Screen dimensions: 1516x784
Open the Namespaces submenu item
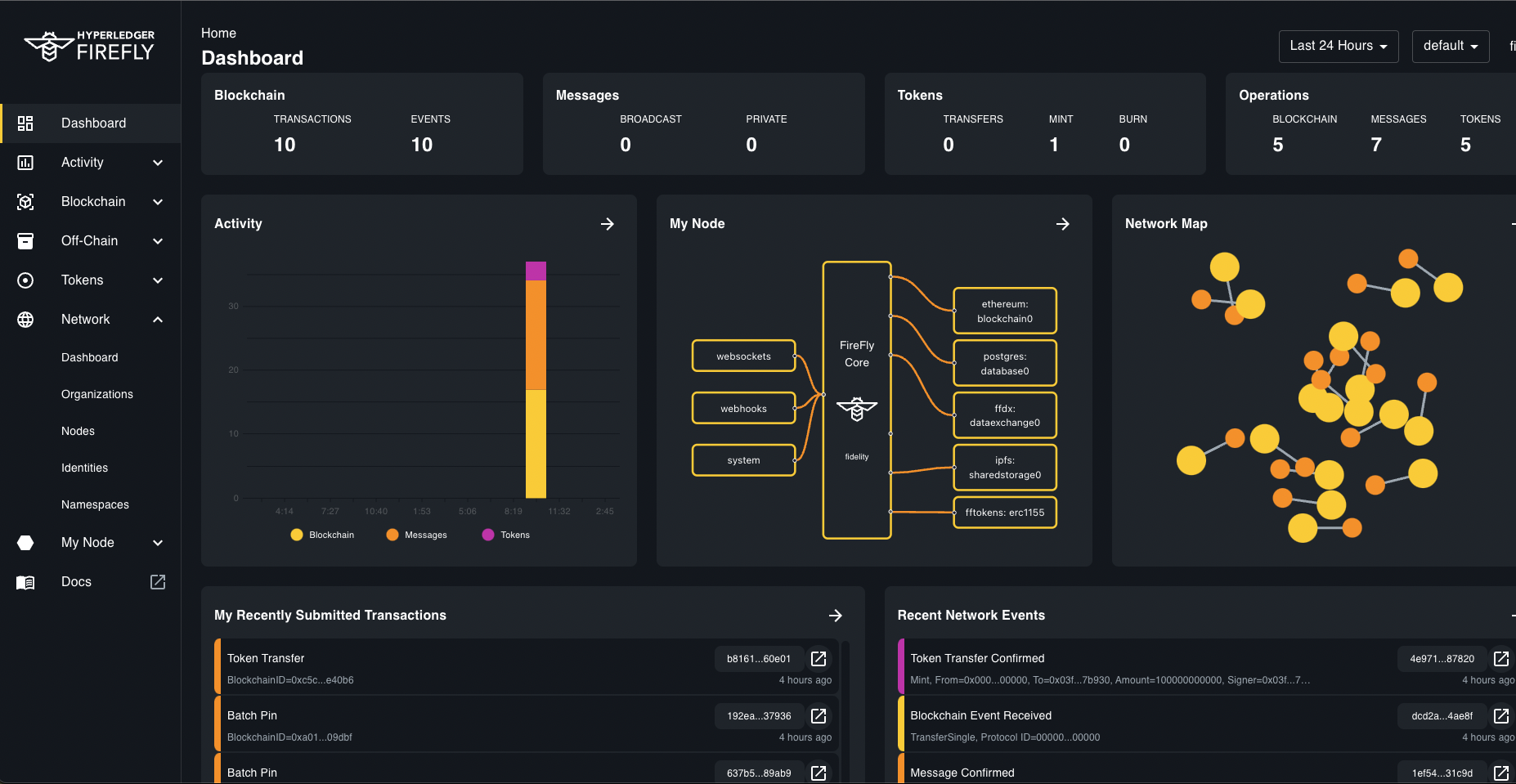pyautogui.click(x=95, y=505)
